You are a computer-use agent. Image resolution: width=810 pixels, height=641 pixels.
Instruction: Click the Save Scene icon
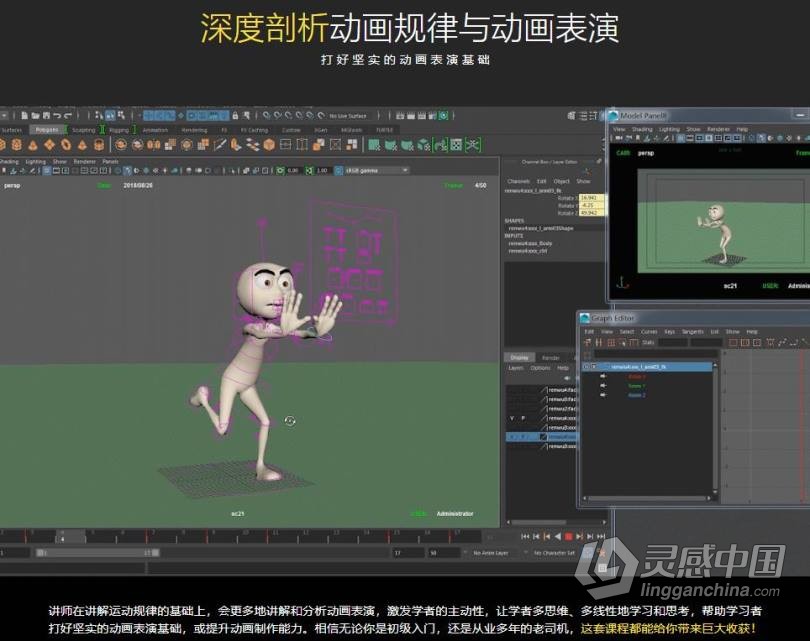pos(46,115)
